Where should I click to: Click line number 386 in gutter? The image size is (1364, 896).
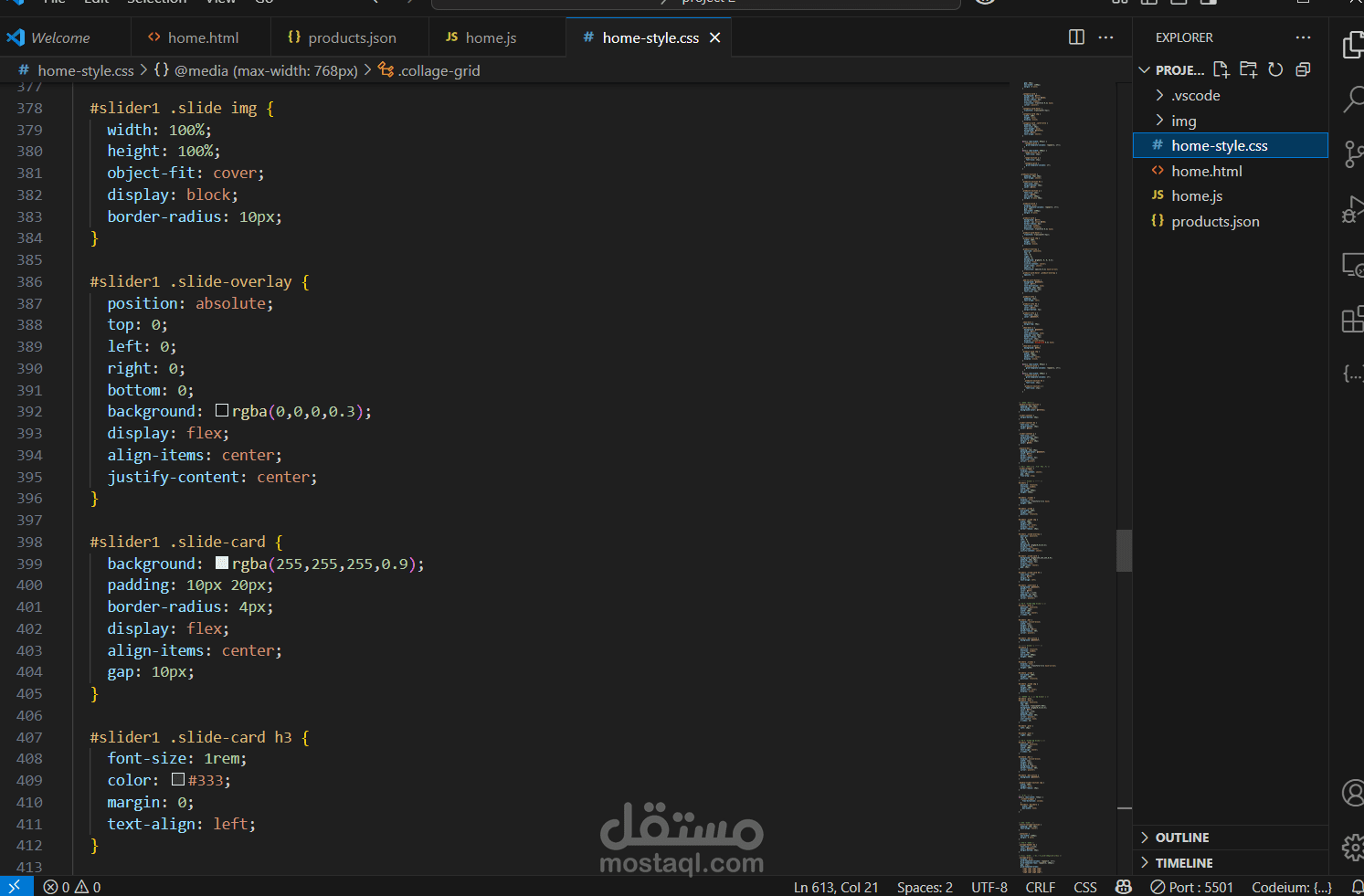(x=29, y=281)
